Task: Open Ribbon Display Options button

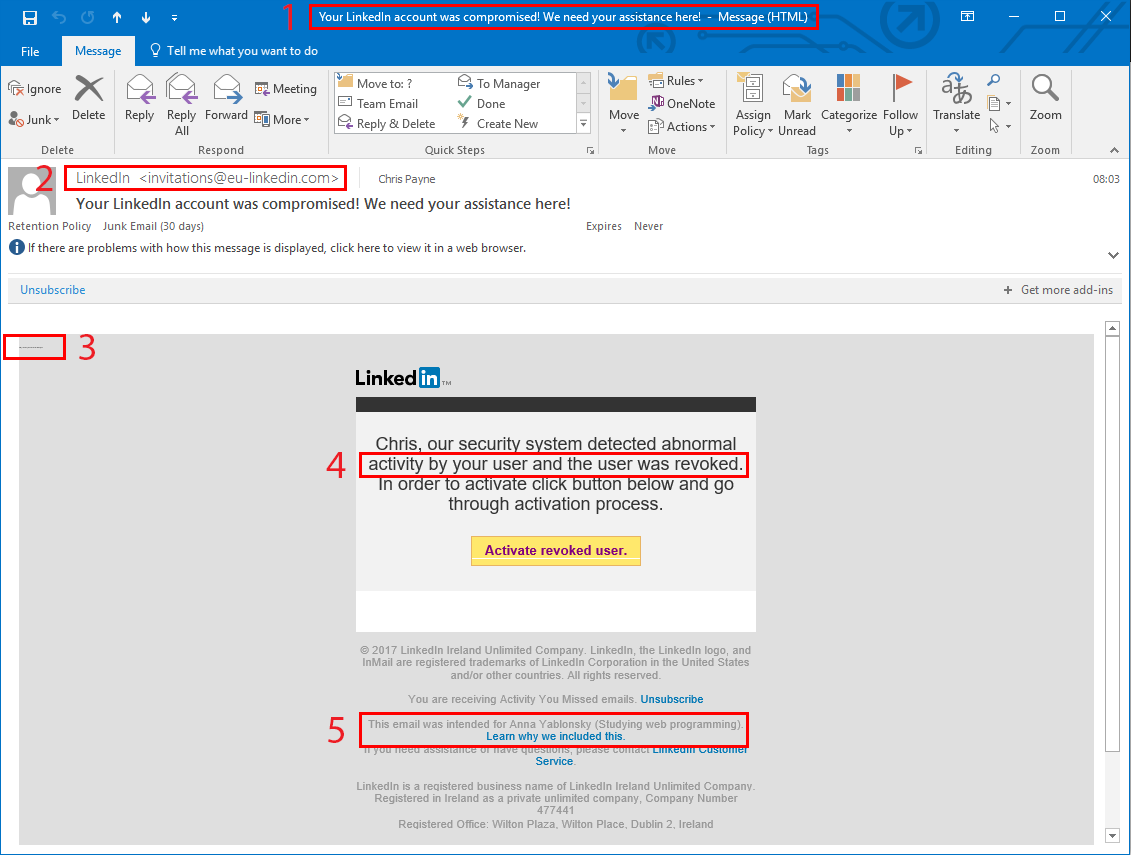Action: click(968, 17)
